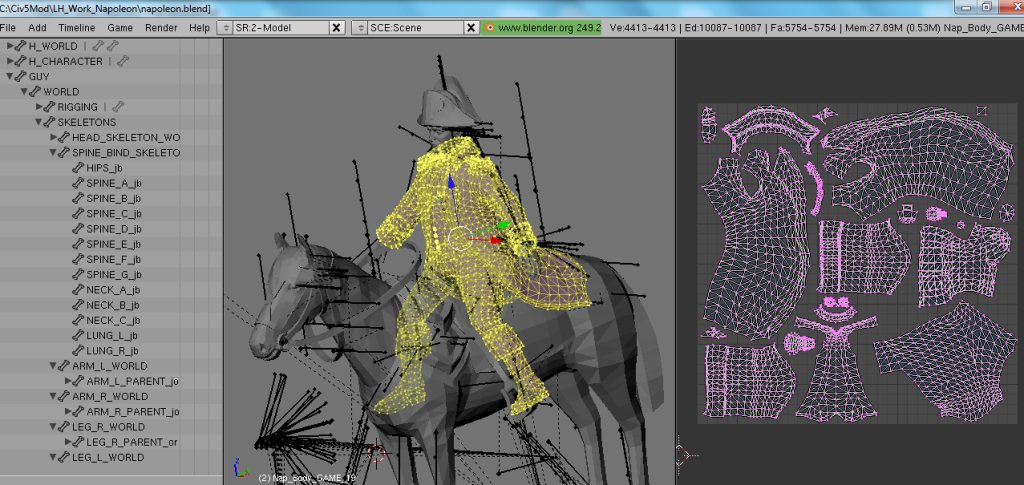The height and width of the screenshot is (485, 1024).
Task: Click the bone icon before ARM_L_WORLD
Action: pyautogui.click(x=64, y=366)
